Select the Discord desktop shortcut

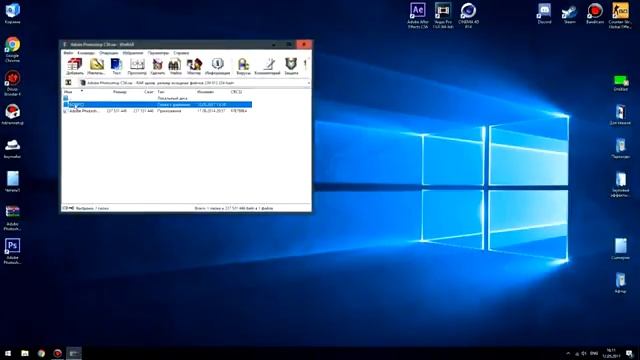544,13
